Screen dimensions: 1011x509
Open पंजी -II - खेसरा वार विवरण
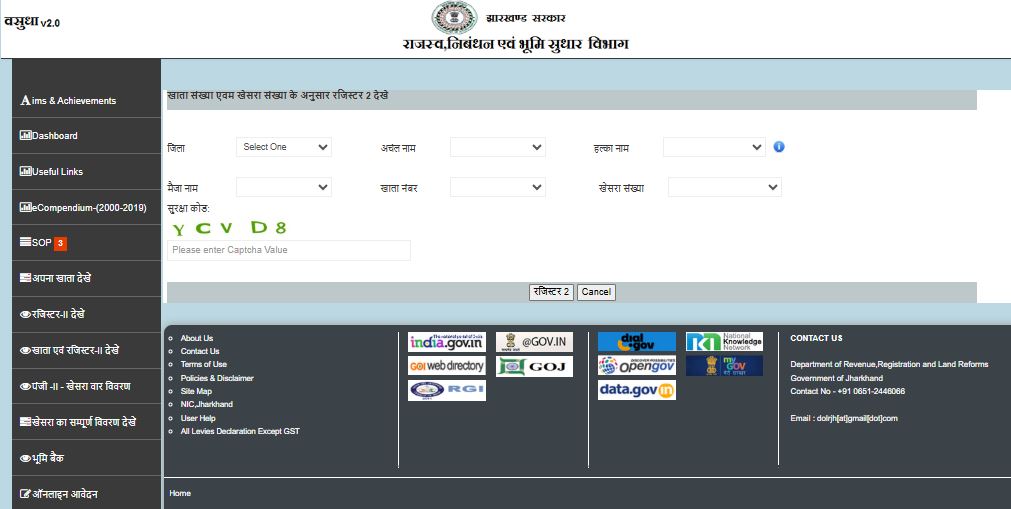pos(86,386)
